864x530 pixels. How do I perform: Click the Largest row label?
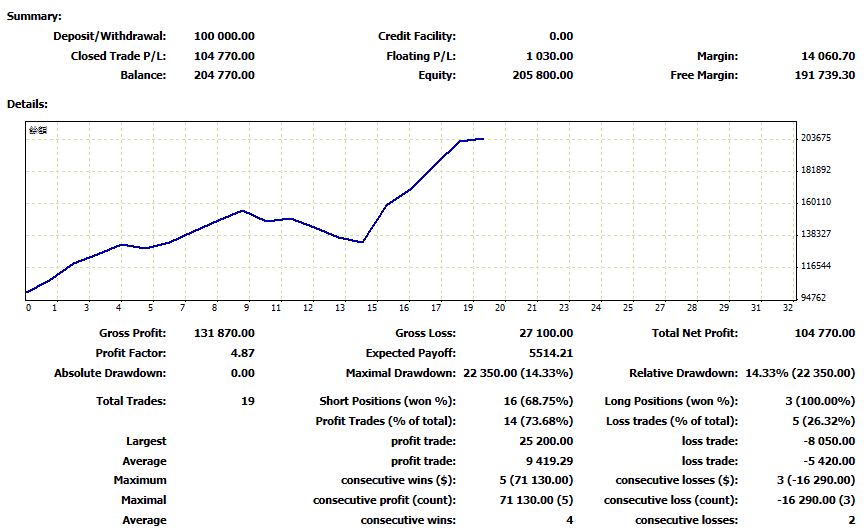pos(146,441)
